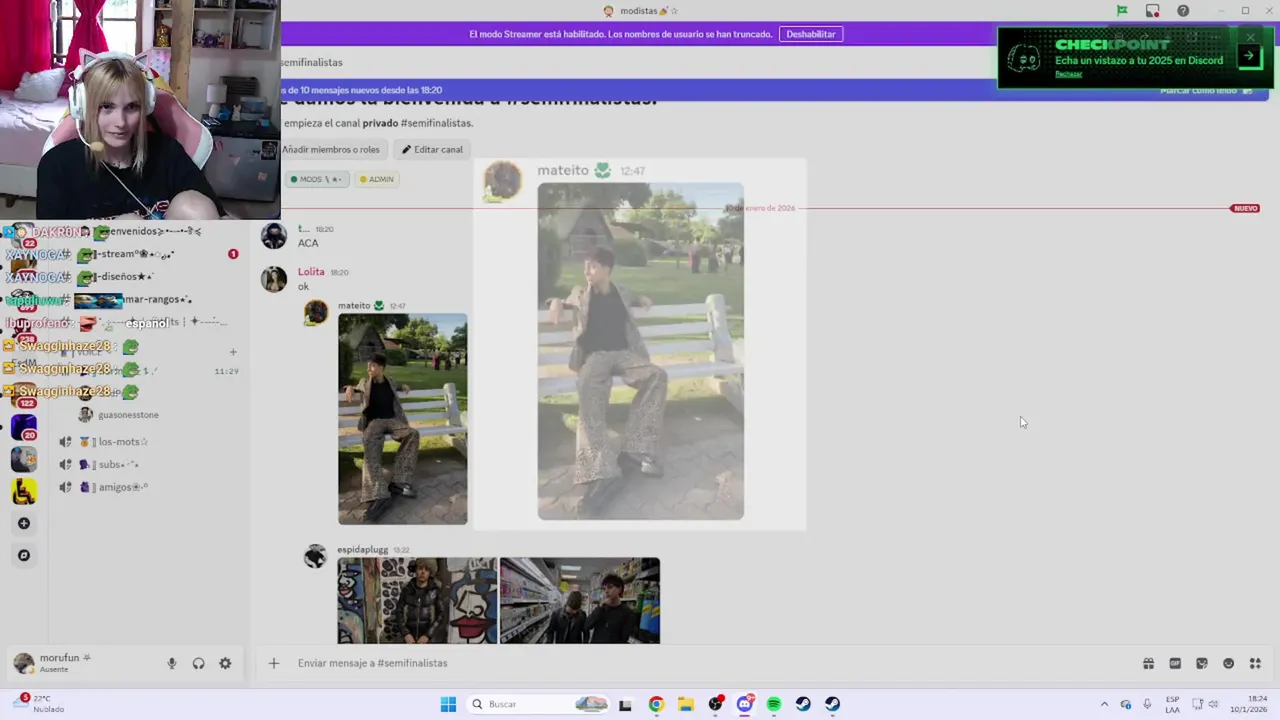
Task: Open the emoji picker icon
Action: pos(1228,663)
